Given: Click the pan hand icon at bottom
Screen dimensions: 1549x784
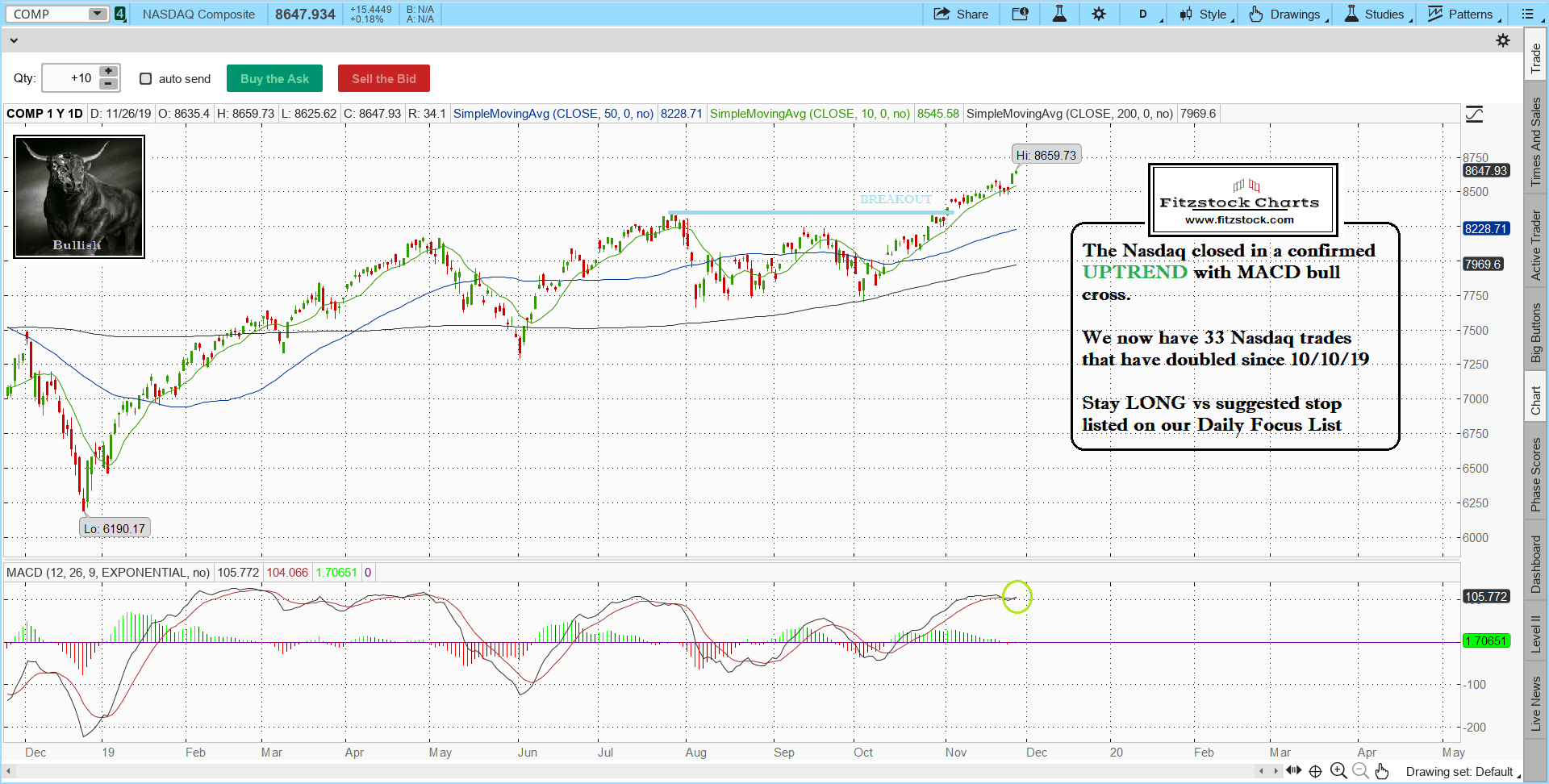Looking at the screenshot, I should 1382,771.
